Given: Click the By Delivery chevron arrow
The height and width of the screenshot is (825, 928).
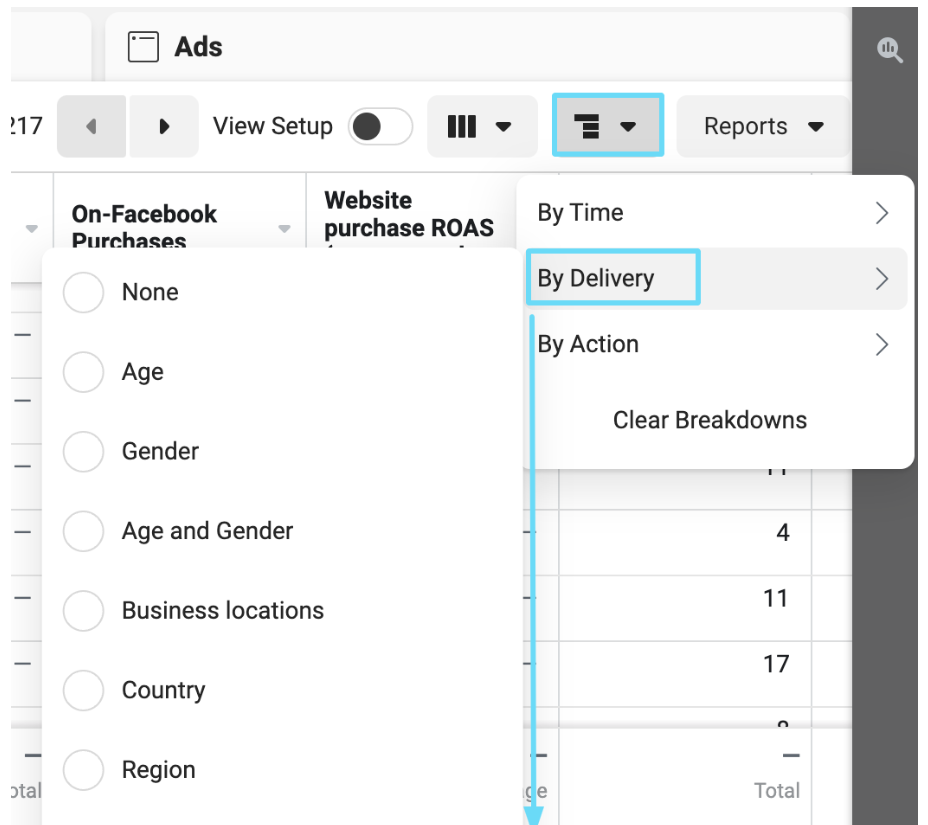Looking at the screenshot, I should point(882,279).
